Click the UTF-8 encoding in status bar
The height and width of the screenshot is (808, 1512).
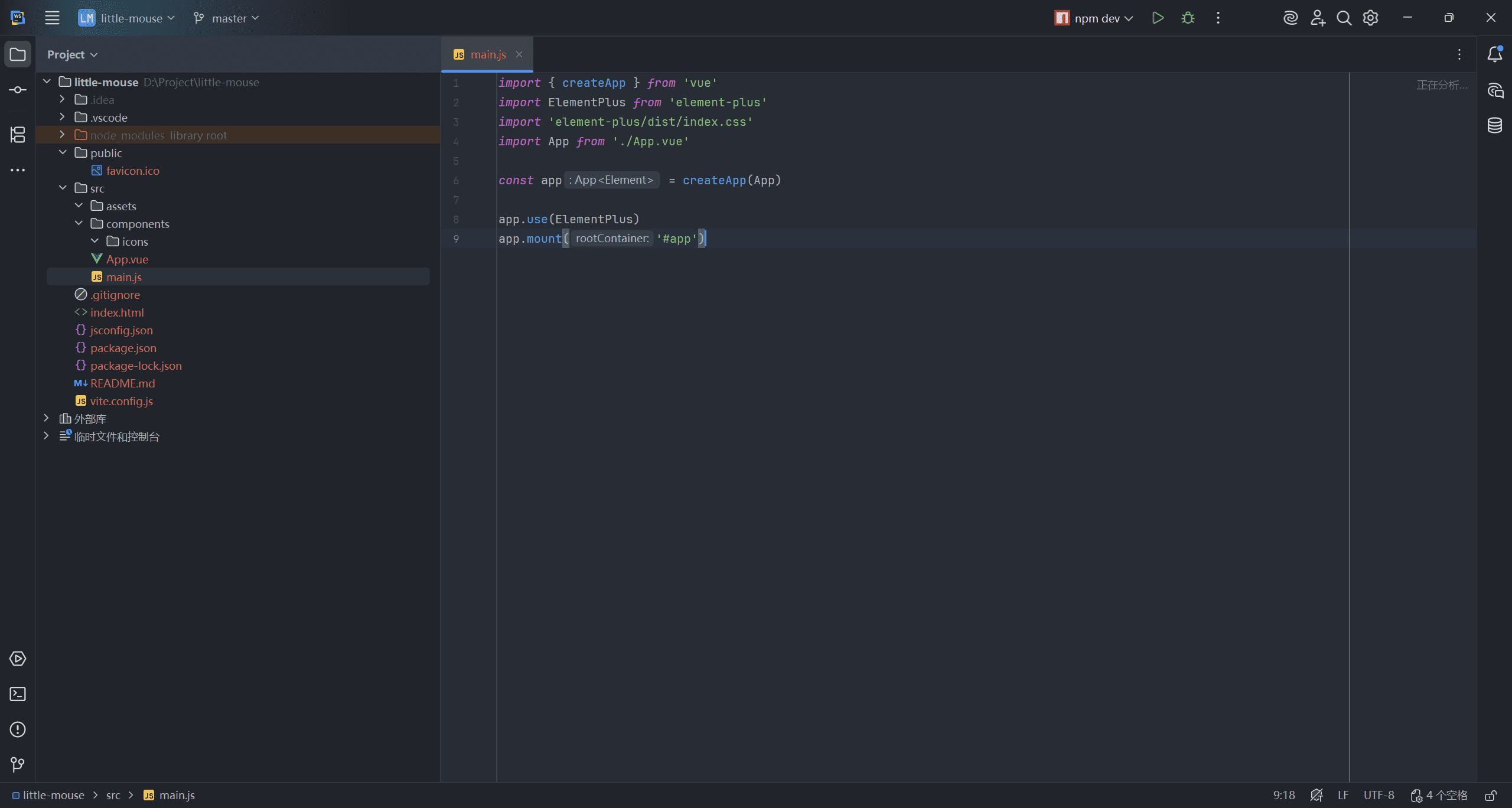coord(1379,796)
